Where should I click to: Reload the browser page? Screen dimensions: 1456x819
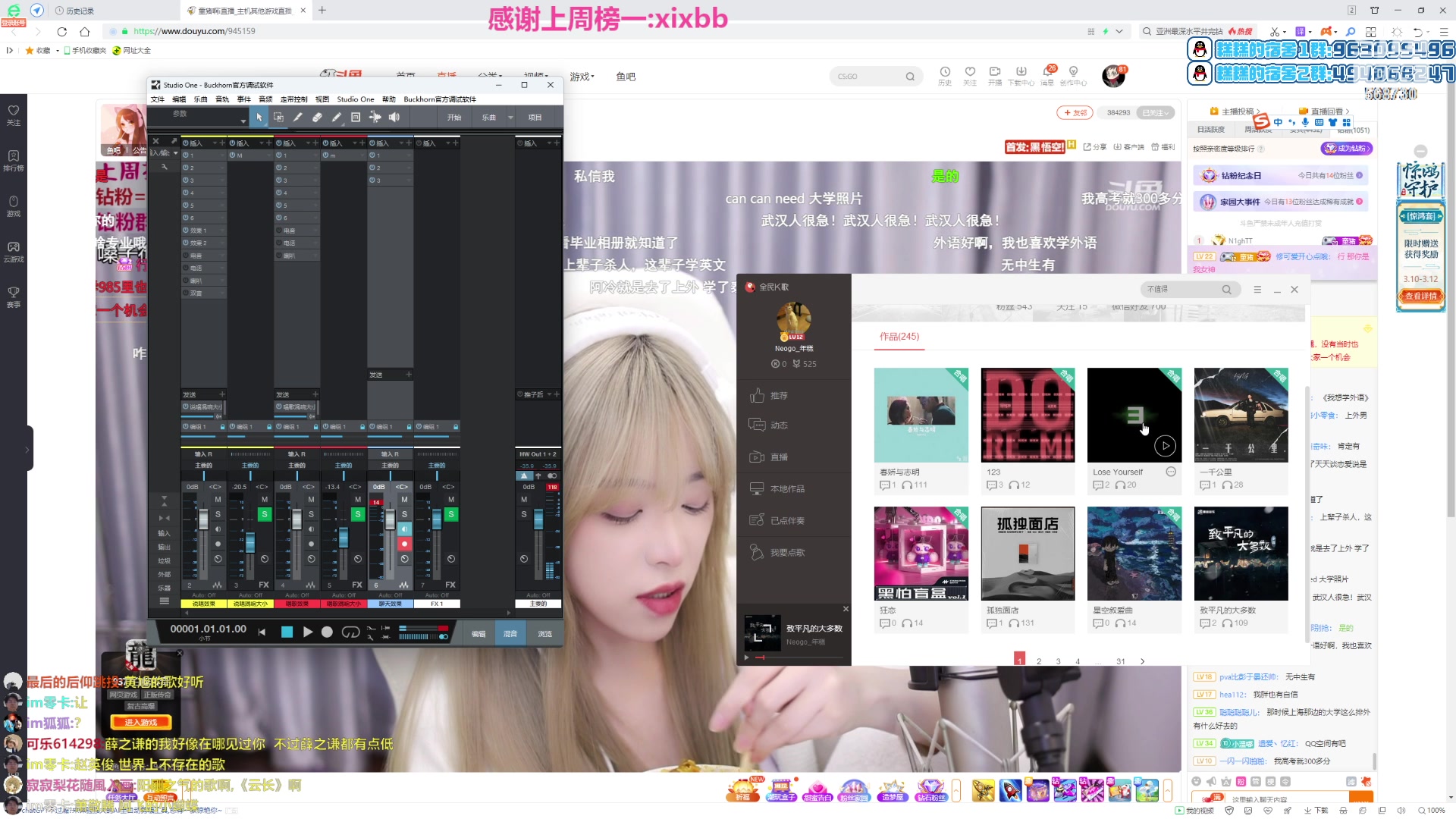[62, 31]
